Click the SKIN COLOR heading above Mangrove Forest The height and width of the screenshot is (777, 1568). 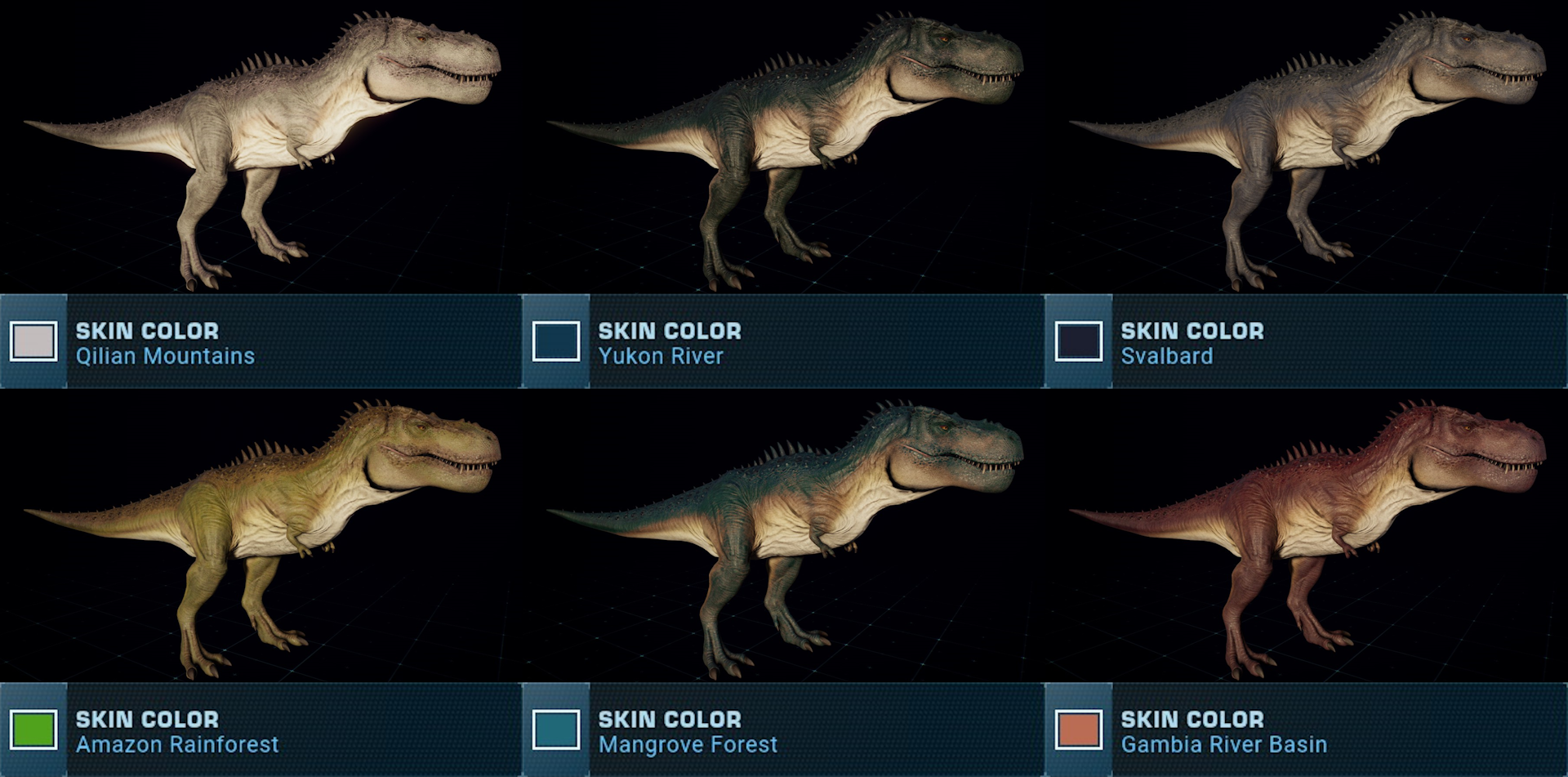[x=670, y=719]
